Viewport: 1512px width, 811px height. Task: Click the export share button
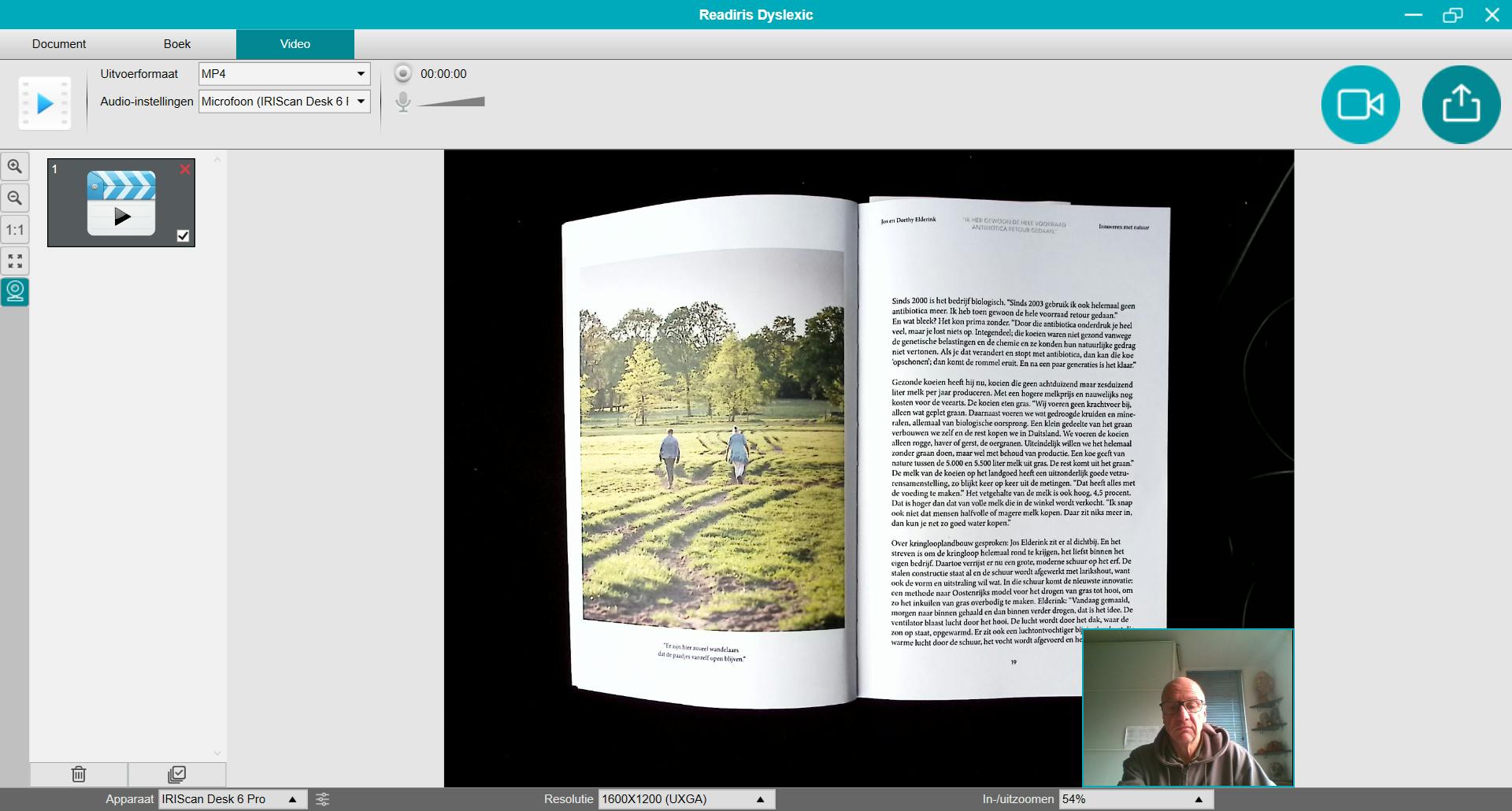(1461, 105)
